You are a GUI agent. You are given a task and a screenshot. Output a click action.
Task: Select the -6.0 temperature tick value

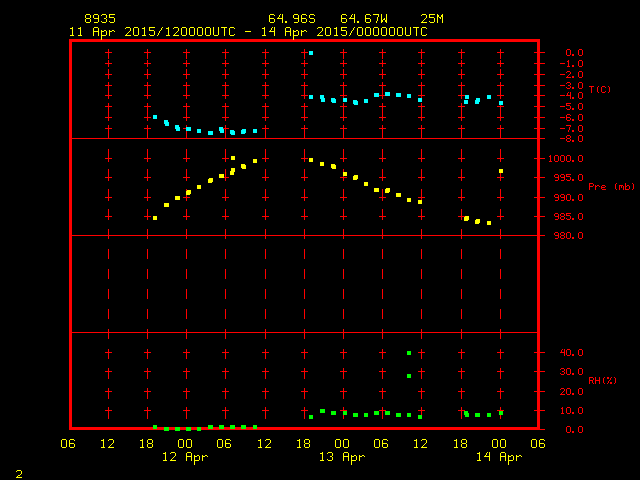point(571,118)
